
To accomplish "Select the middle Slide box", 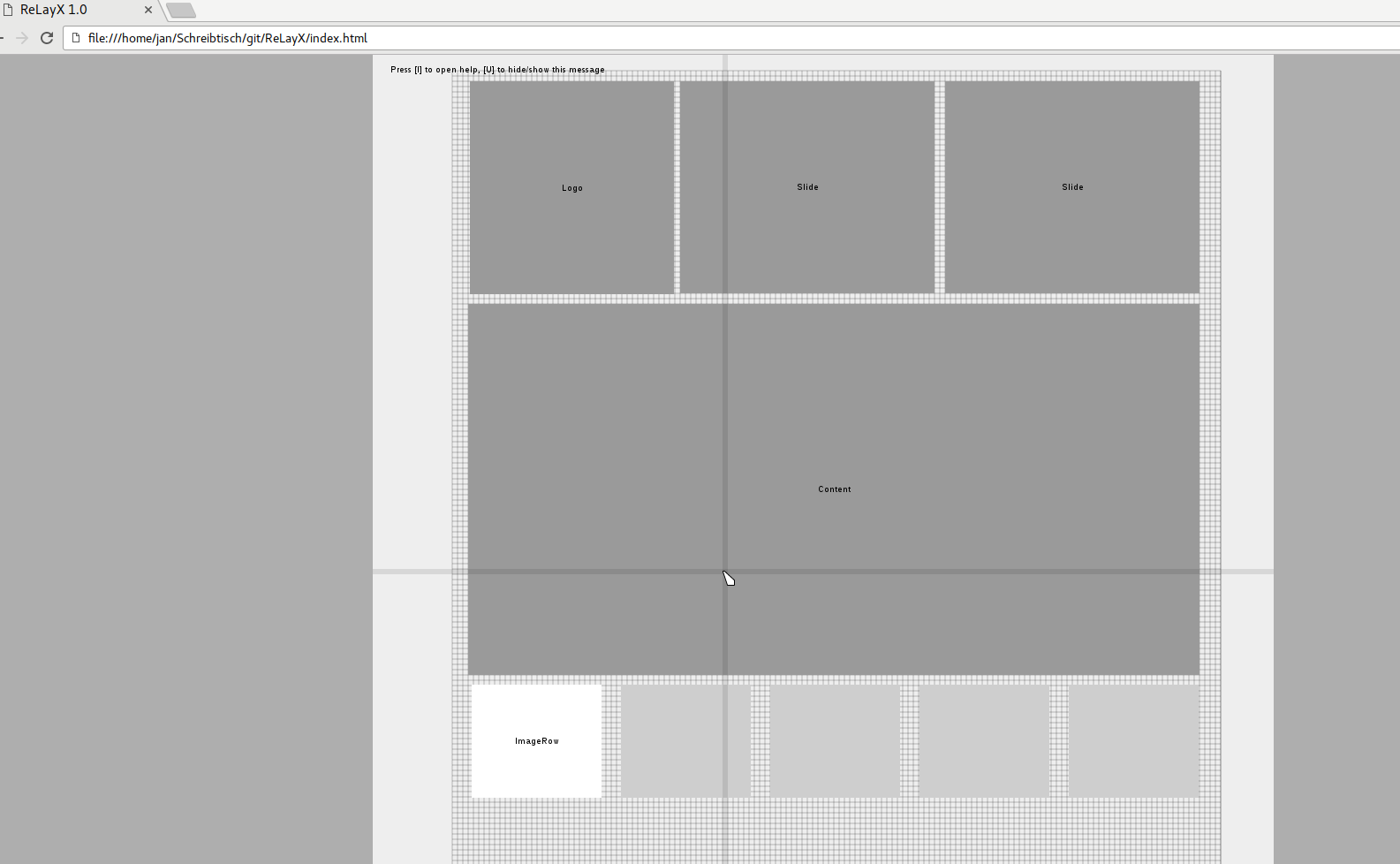I will tap(807, 187).
